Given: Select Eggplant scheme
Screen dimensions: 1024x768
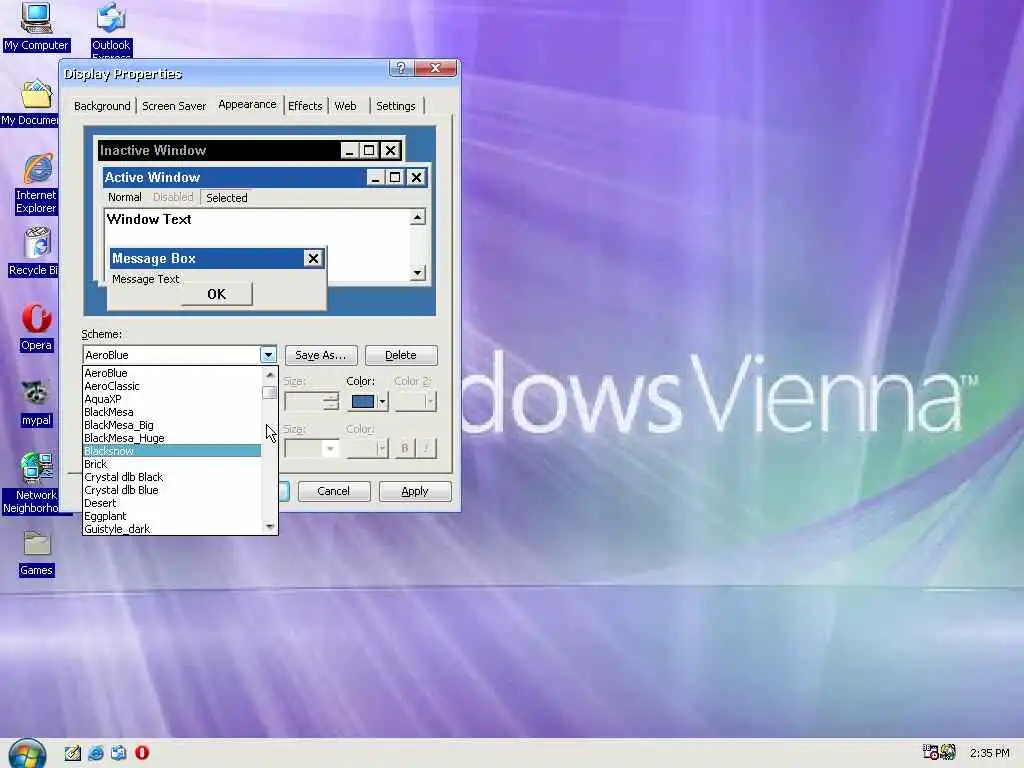Looking at the screenshot, I should coord(172,517).
